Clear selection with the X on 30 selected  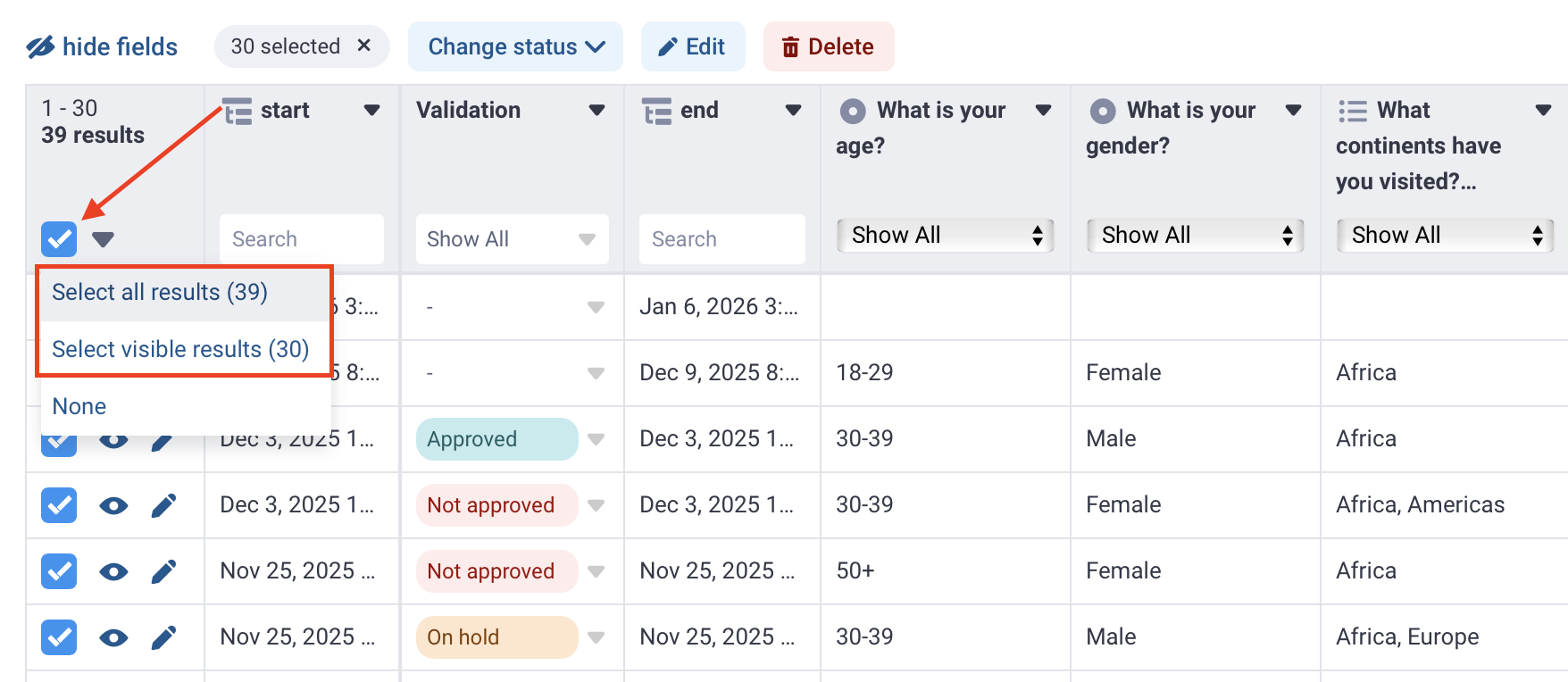pyautogui.click(x=364, y=46)
